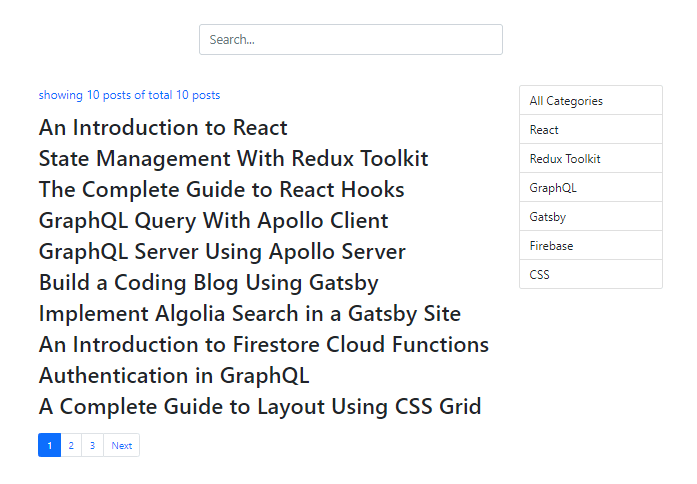Click the Search input field

click(x=350, y=40)
